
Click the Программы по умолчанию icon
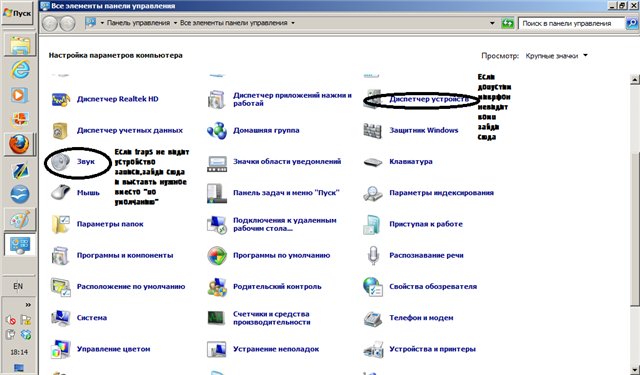pyautogui.click(x=217, y=255)
